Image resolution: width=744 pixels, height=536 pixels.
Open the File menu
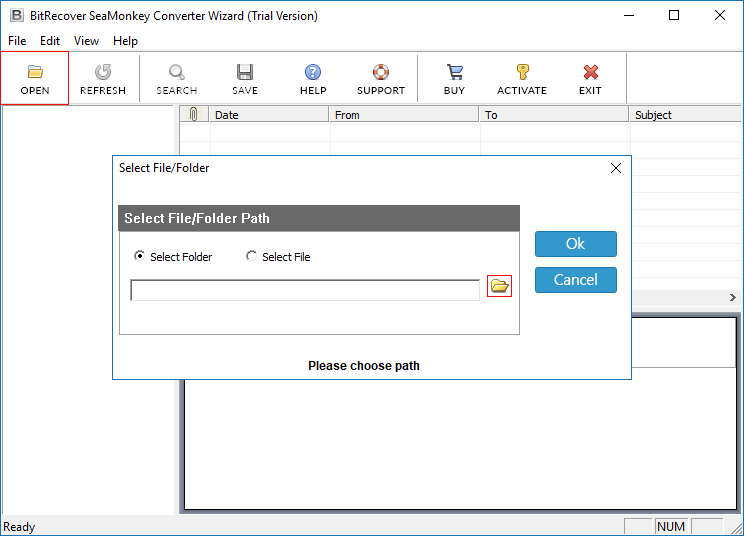tap(17, 41)
